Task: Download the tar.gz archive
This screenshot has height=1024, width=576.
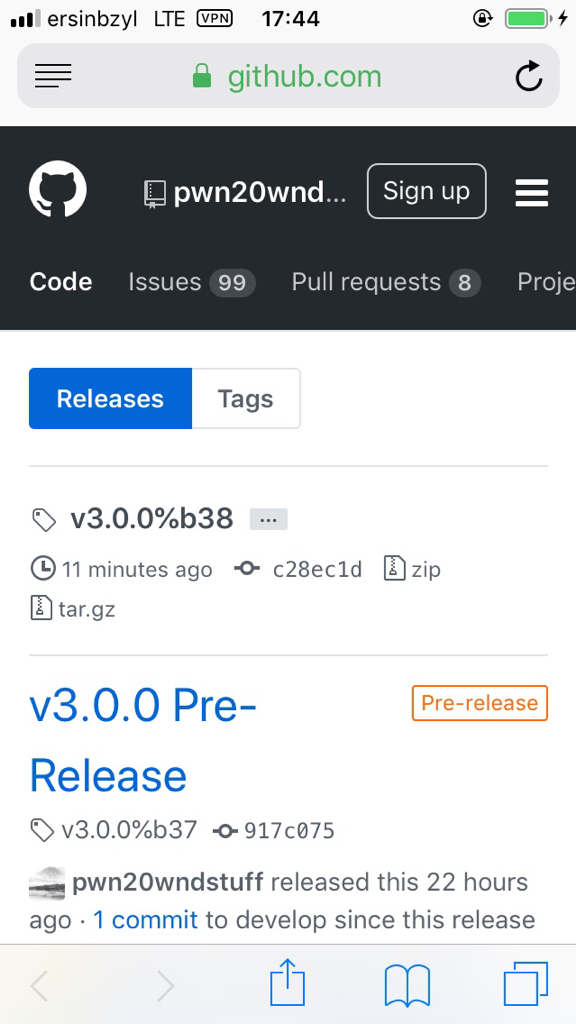Action: [x=73, y=610]
